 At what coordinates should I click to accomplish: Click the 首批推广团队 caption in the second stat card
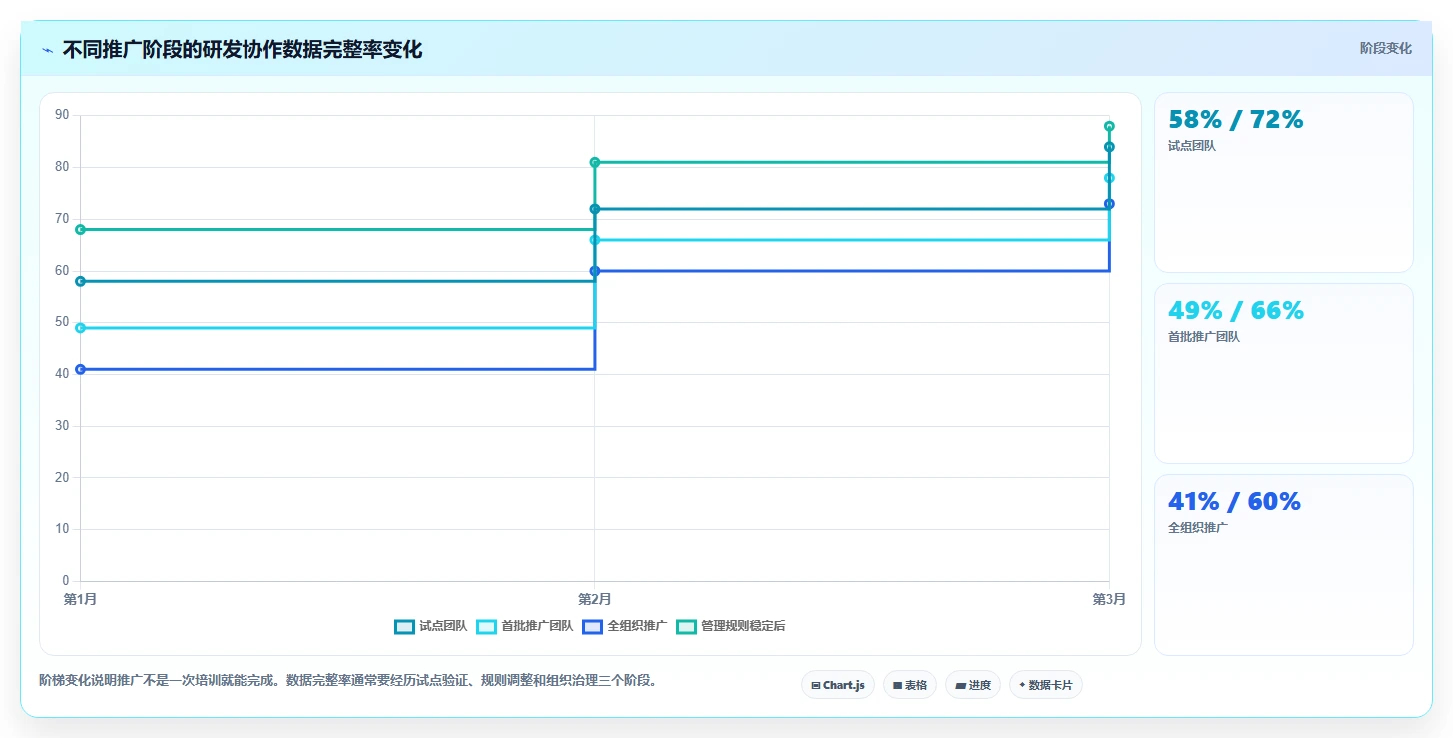pyautogui.click(x=1204, y=337)
